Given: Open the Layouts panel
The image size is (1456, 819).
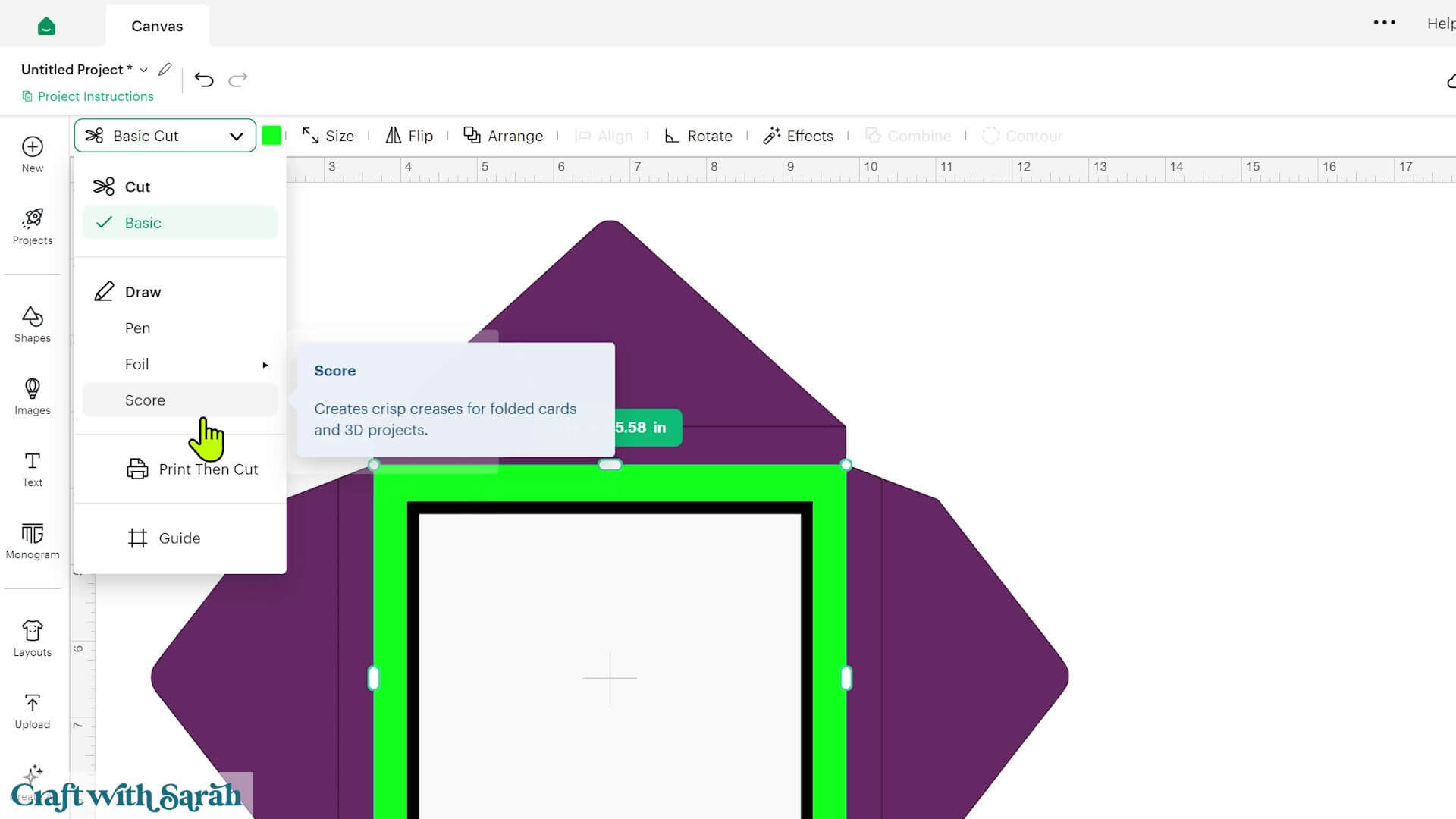Looking at the screenshot, I should (33, 639).
